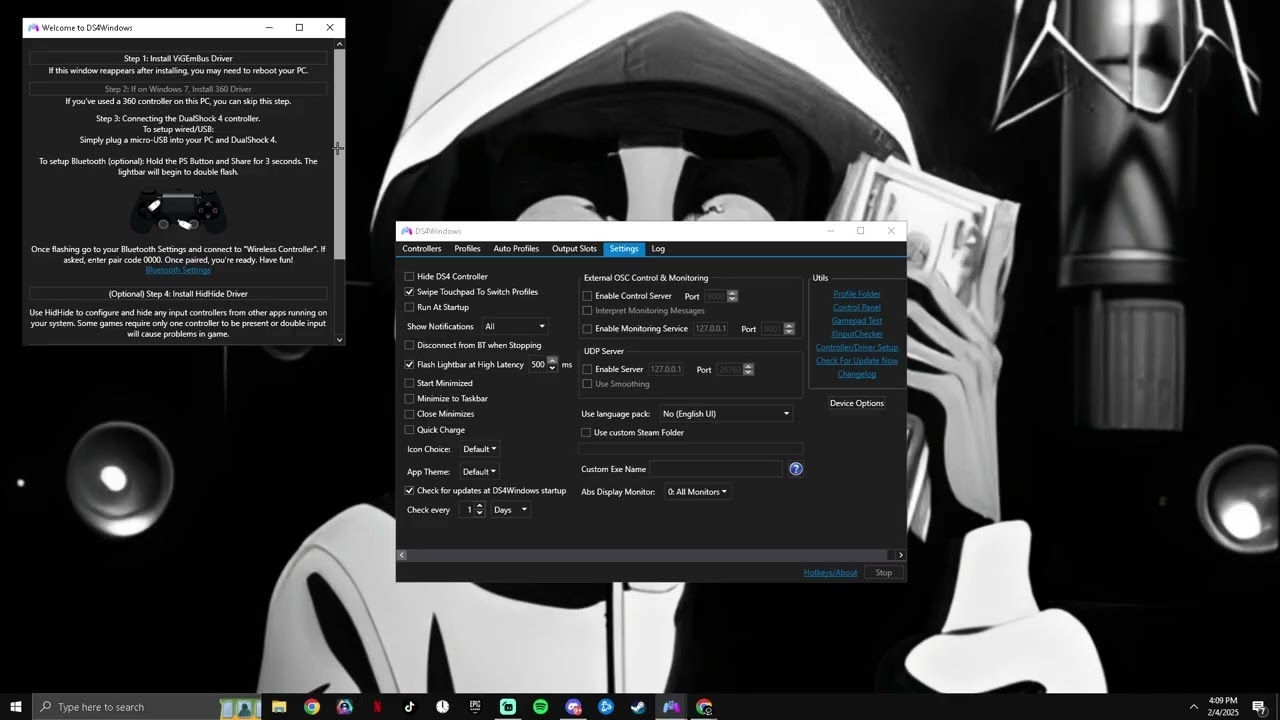Open the Changelog link
The width and height of the screenshot is (1280, 720).
click(857, 374)
